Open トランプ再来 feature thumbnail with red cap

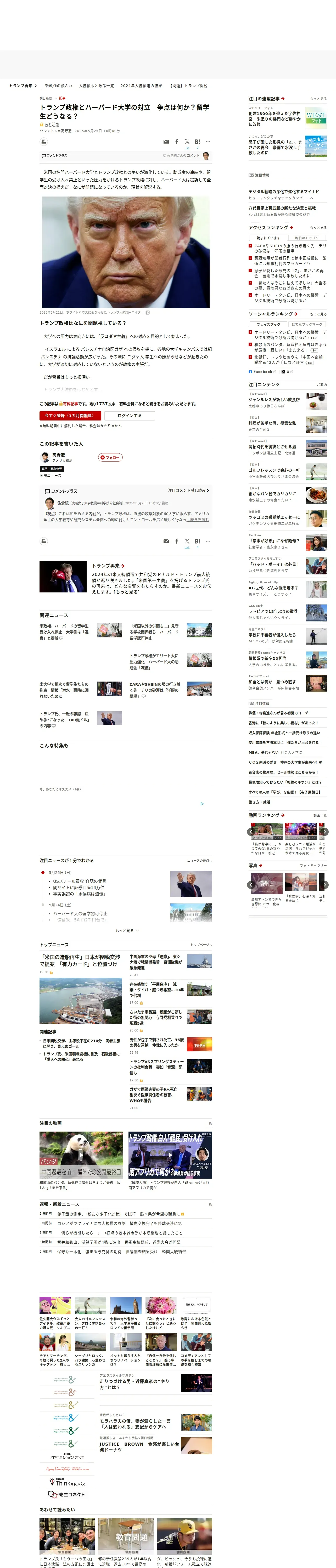click(x=63, y=577)
